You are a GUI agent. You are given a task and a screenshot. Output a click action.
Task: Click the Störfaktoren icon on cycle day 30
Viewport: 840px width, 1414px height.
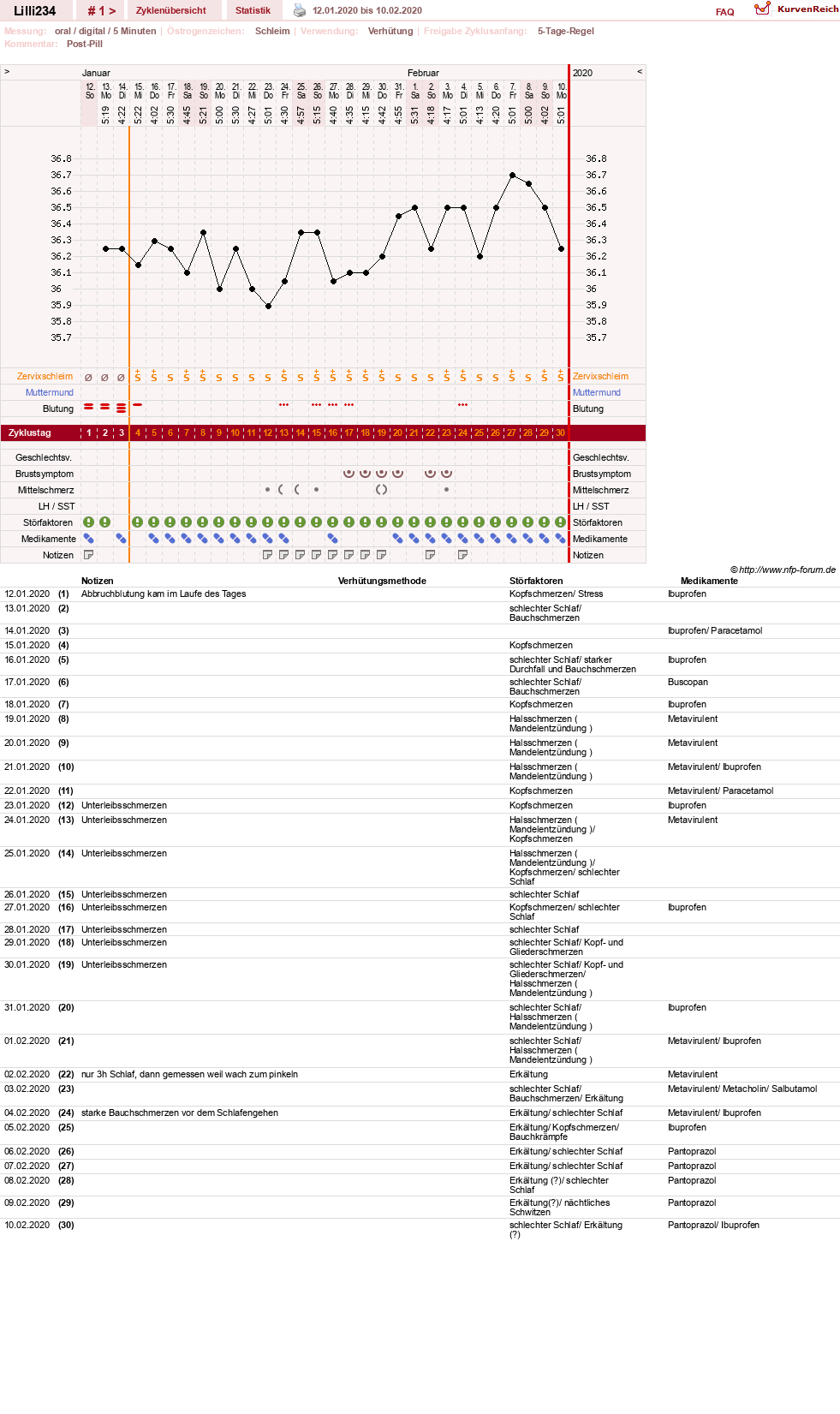point(560,522)
